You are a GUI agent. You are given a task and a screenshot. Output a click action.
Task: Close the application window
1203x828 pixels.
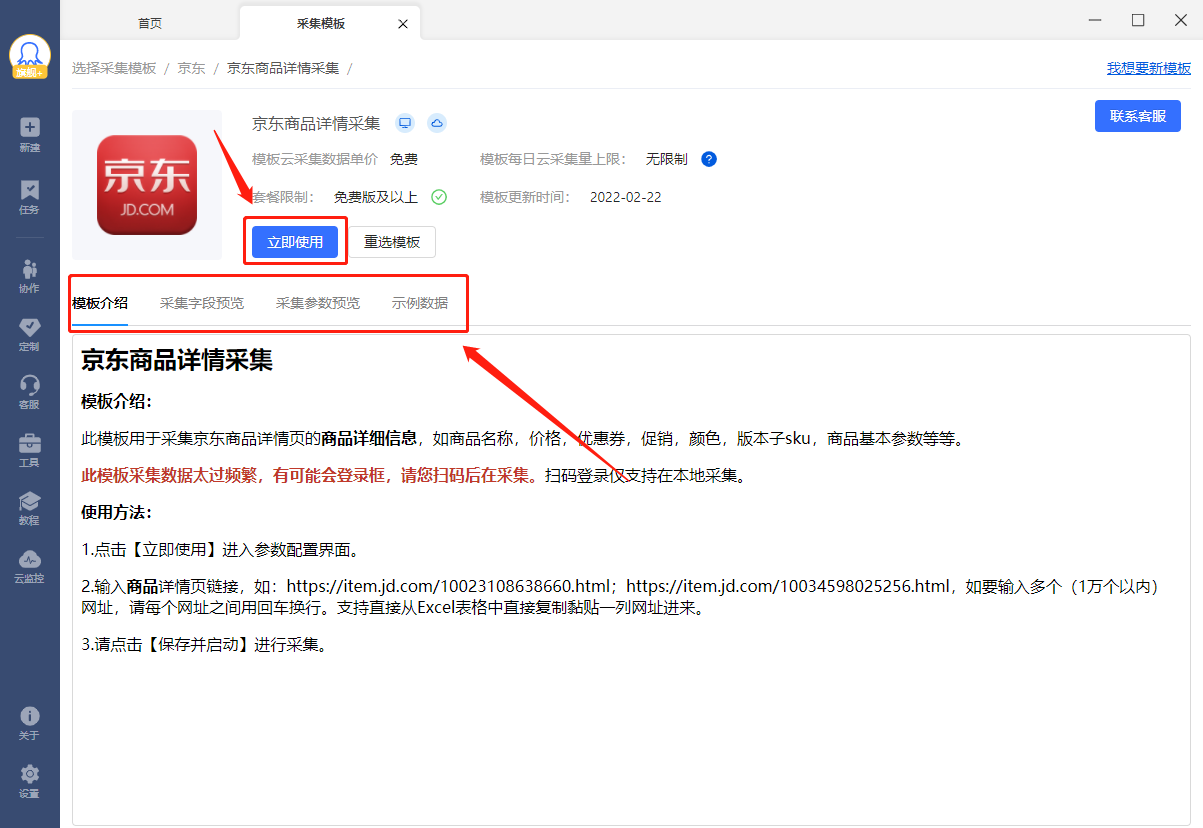click(x=1180, y=20)
